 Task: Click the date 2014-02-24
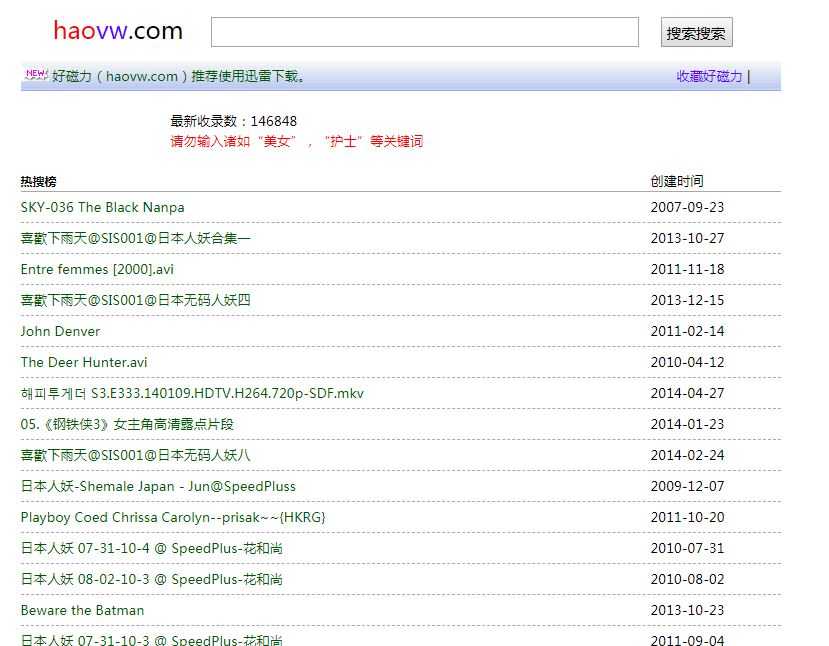pos(687,456)
